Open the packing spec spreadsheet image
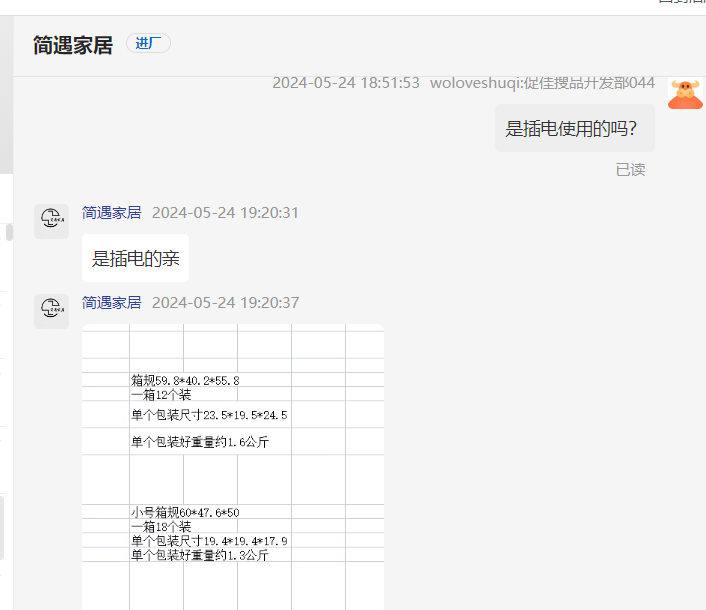Screen dimensions: 706x610 (233, 466)
